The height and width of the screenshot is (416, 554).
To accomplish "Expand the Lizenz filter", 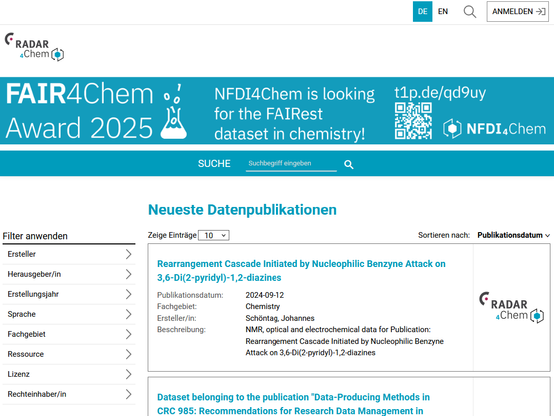I will tap(69, 374).
